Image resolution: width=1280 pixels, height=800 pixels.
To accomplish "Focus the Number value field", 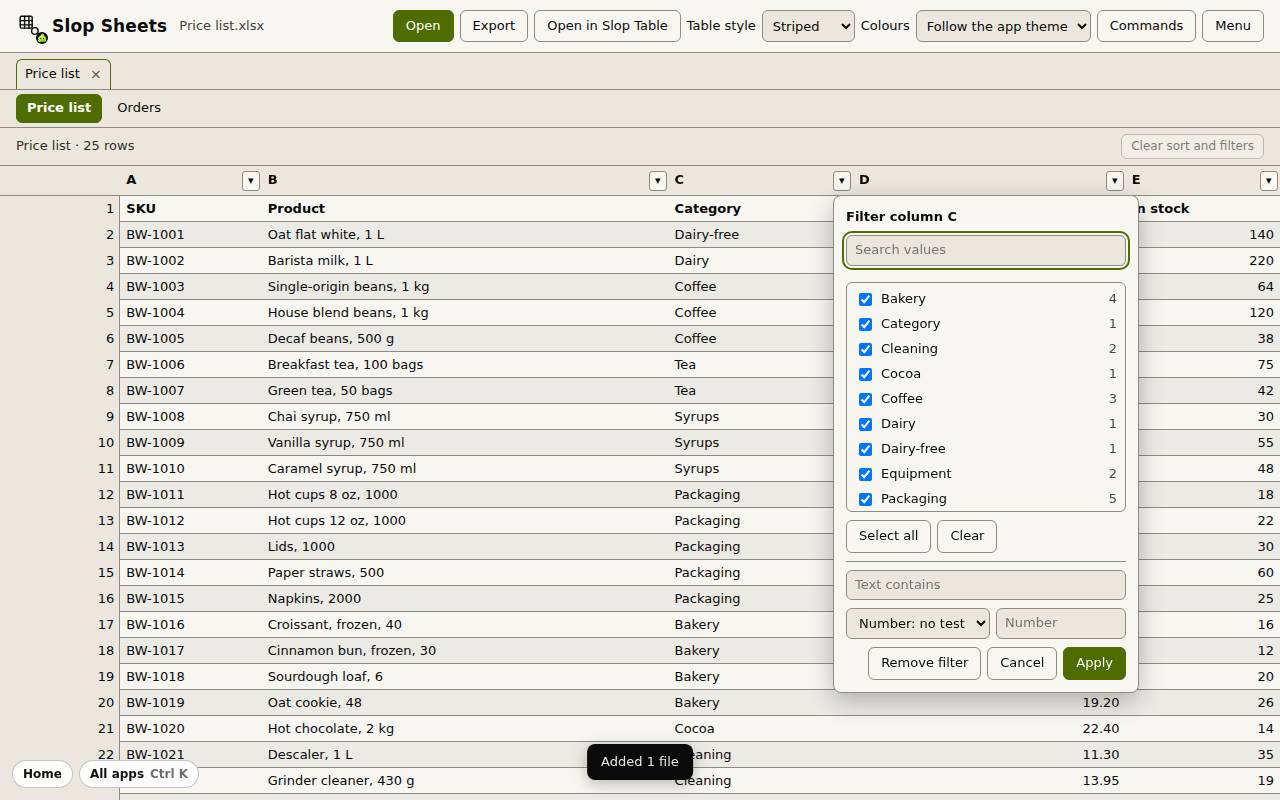I will [x=1061, y=623].
